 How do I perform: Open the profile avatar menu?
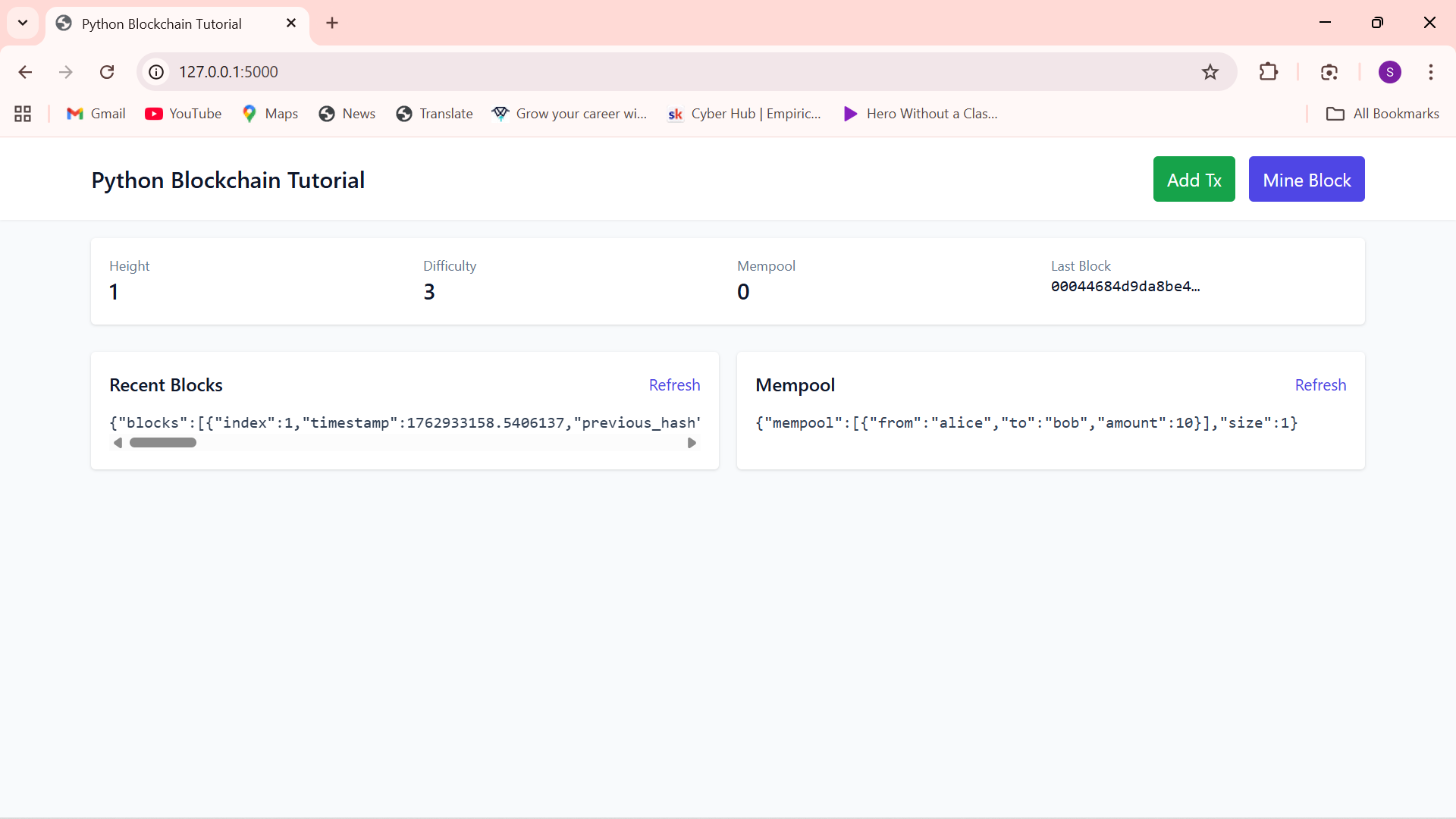pos(1390,72)
